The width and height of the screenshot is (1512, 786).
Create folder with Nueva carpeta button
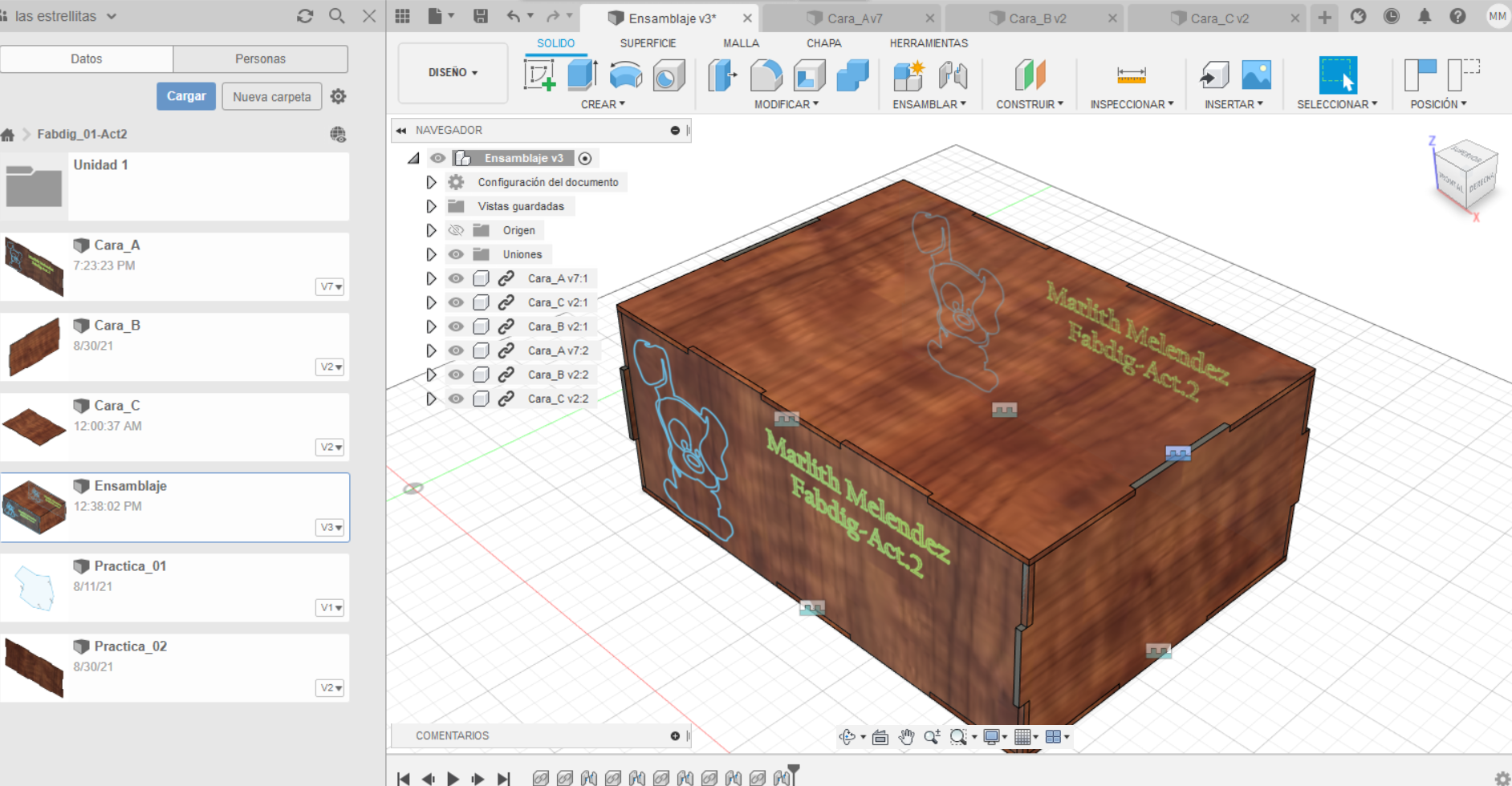(272, 96)
